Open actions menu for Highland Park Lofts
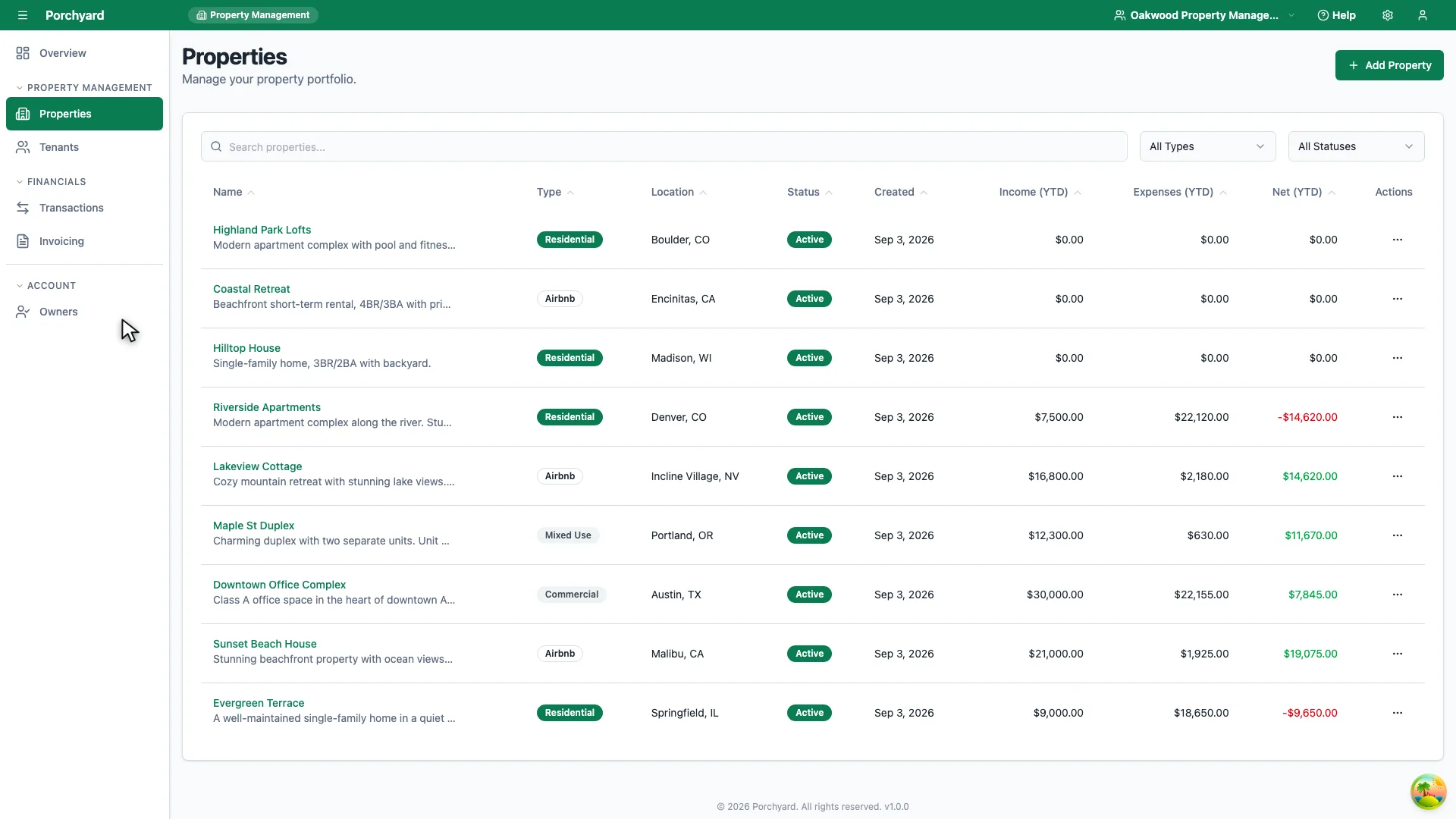The image size is (1456, 819). click(1398, 240)
